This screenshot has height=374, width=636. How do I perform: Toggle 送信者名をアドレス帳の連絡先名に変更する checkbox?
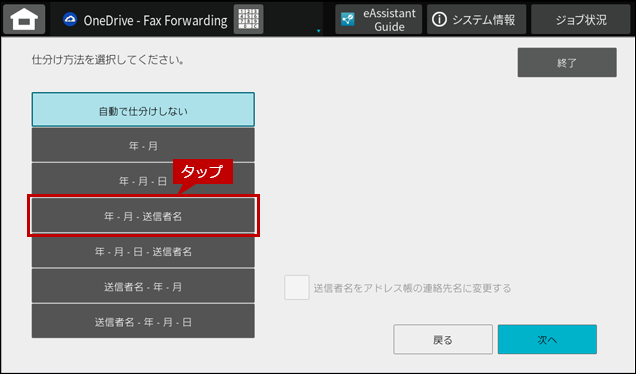(x=297, y=288)
